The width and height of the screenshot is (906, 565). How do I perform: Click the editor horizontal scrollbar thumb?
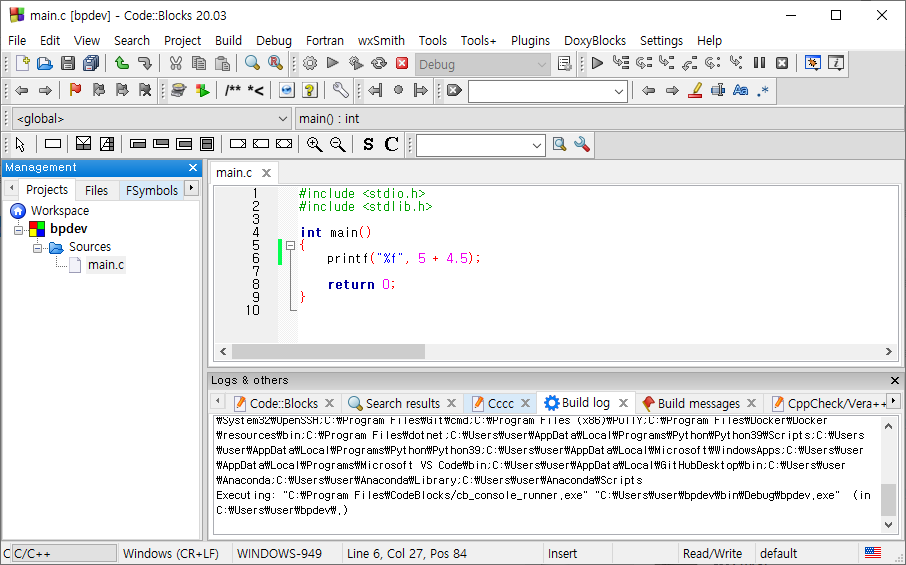[328, 351]
